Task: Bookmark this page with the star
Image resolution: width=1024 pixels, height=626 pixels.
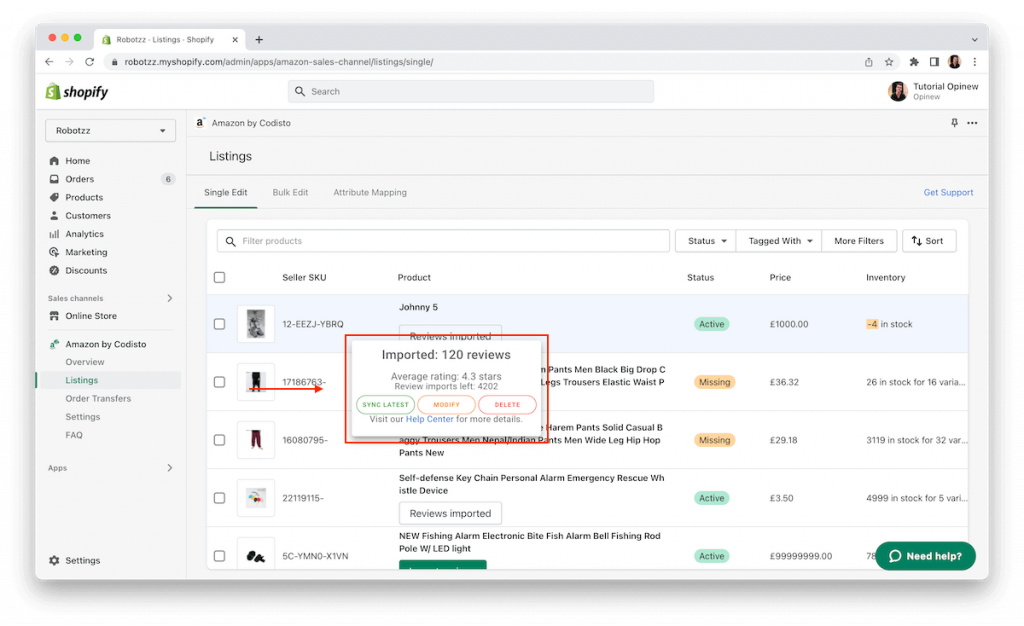Action: pos(889,62)
